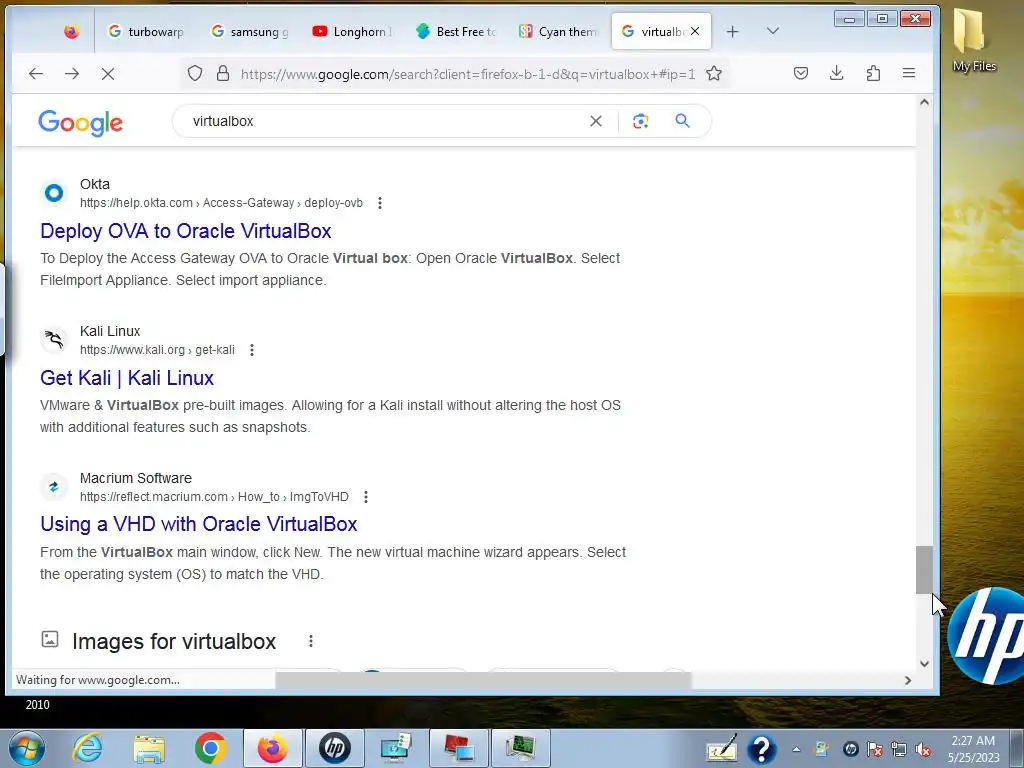Click the help.okta.com result URL

pos(221,203)
